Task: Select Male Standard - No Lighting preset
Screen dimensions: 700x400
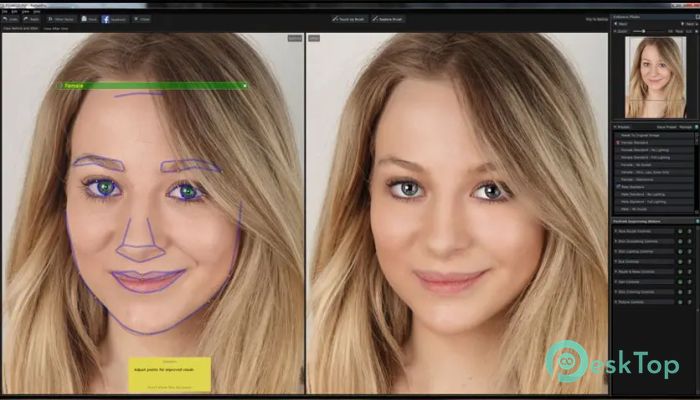Action: tap(654, 194)
